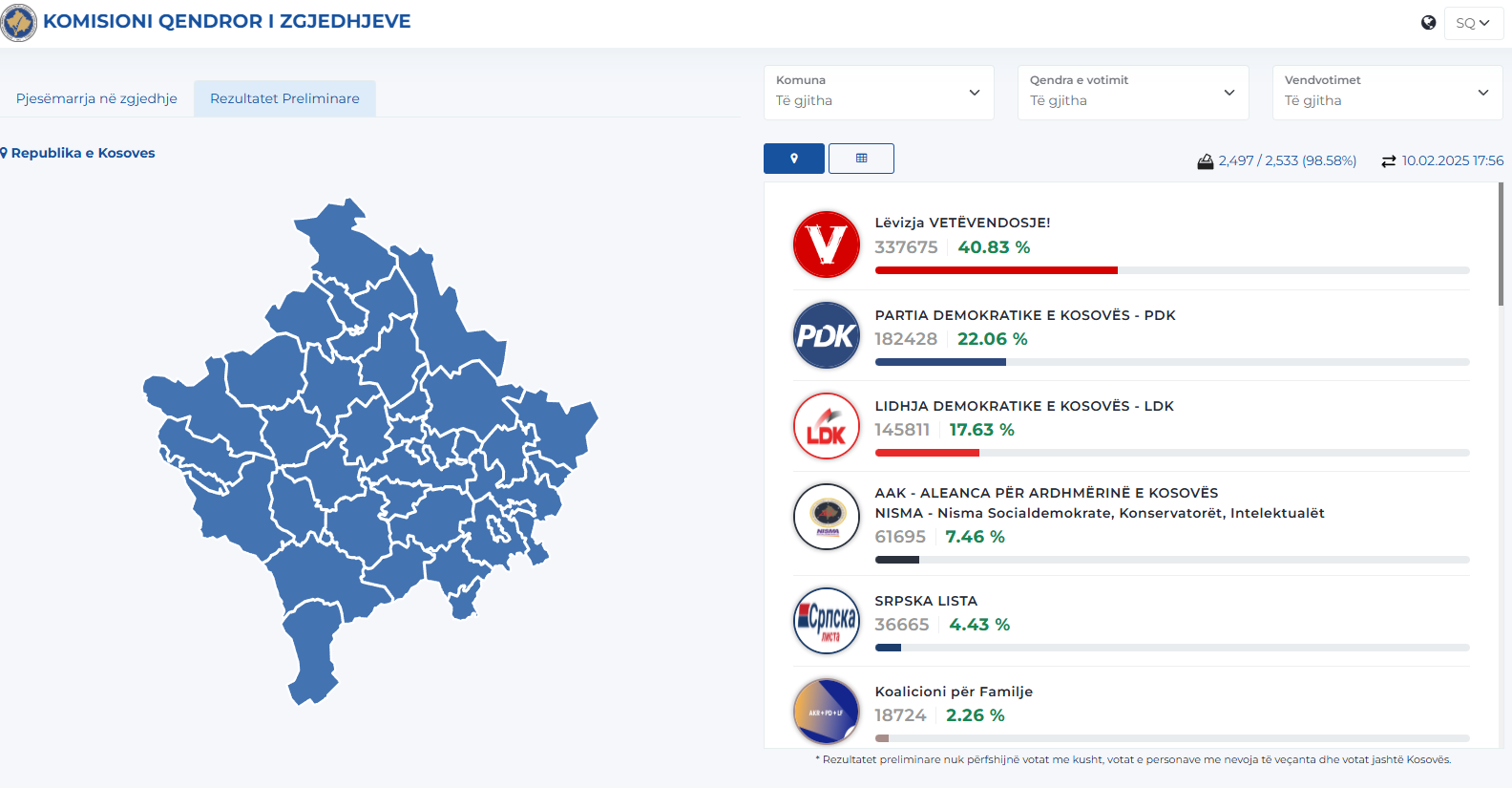Click AAK - ALEANCA PËR ARDHMËRINË E KOSOVËS text
This screenshot has height=788, width=1512.
[1046, 493]
